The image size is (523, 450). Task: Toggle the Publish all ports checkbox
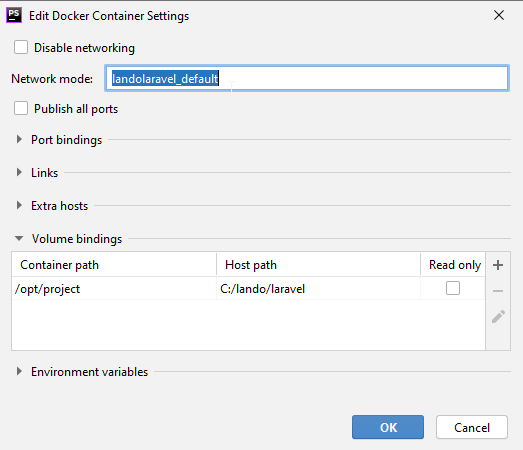pos(21,108)
